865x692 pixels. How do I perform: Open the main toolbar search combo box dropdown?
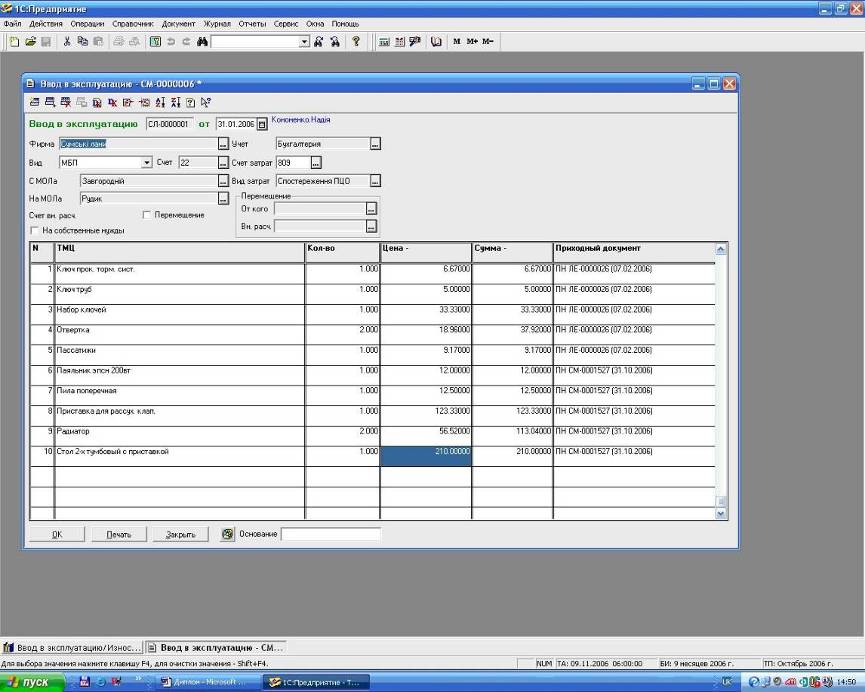(305, 42)
